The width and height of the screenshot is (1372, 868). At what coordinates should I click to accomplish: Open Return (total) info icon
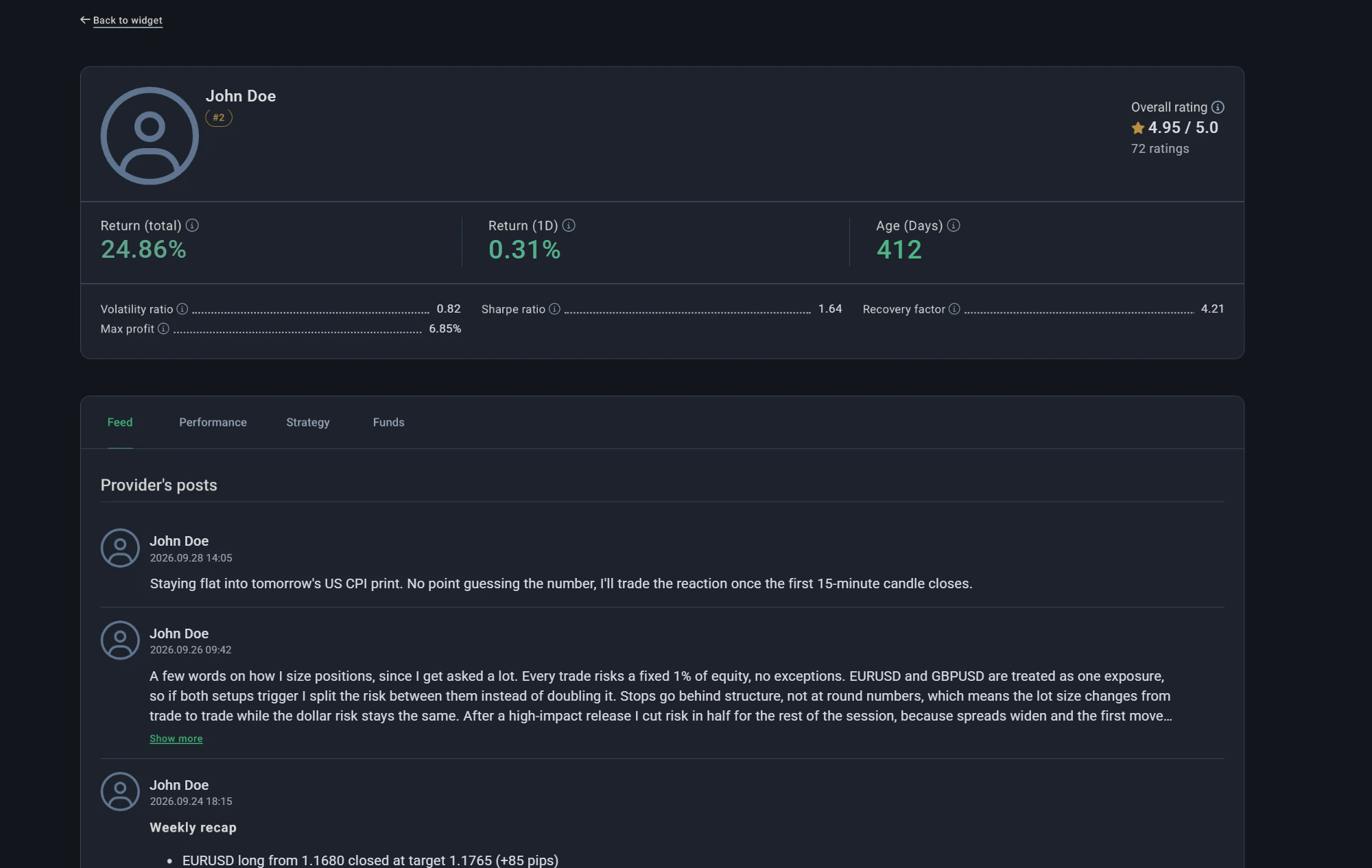click(x=192, y=226)
